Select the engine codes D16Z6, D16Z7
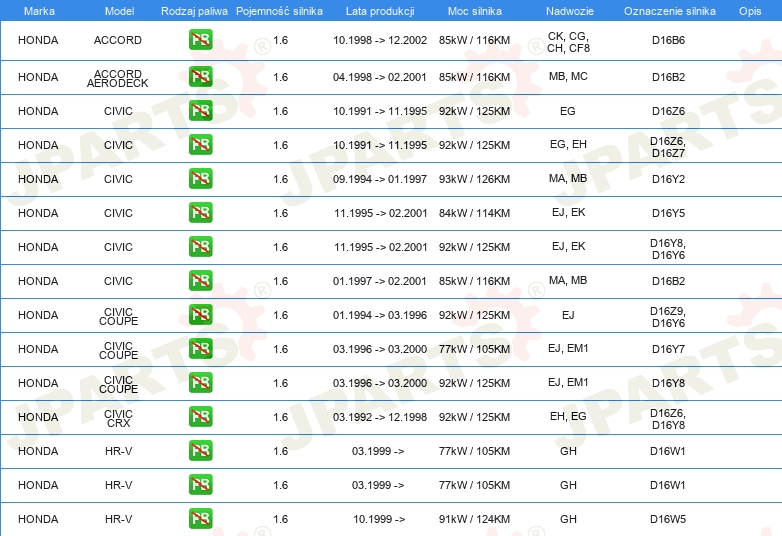The height and width of the screenshot is (536, 782). [668, 147]
